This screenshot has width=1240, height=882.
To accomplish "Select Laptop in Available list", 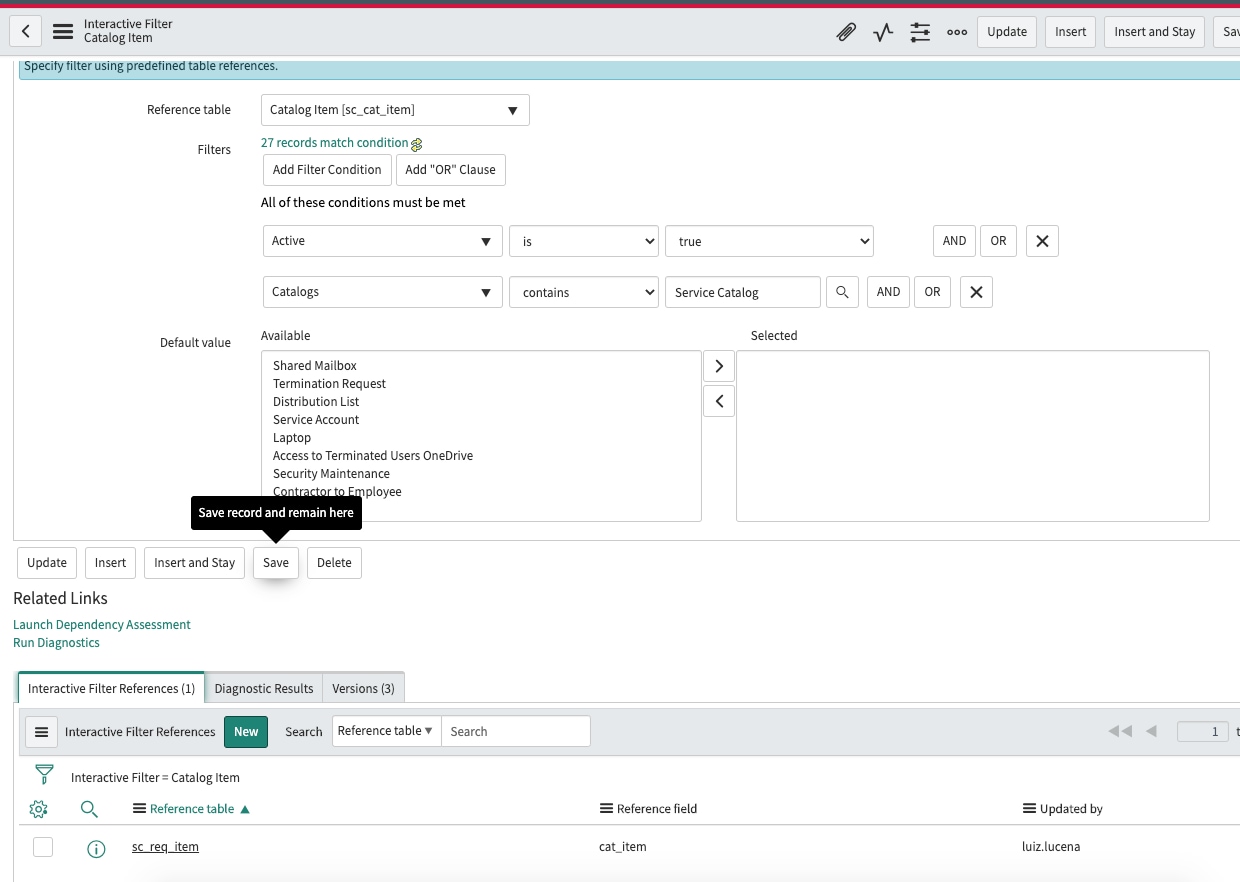I will pos(292,438).
